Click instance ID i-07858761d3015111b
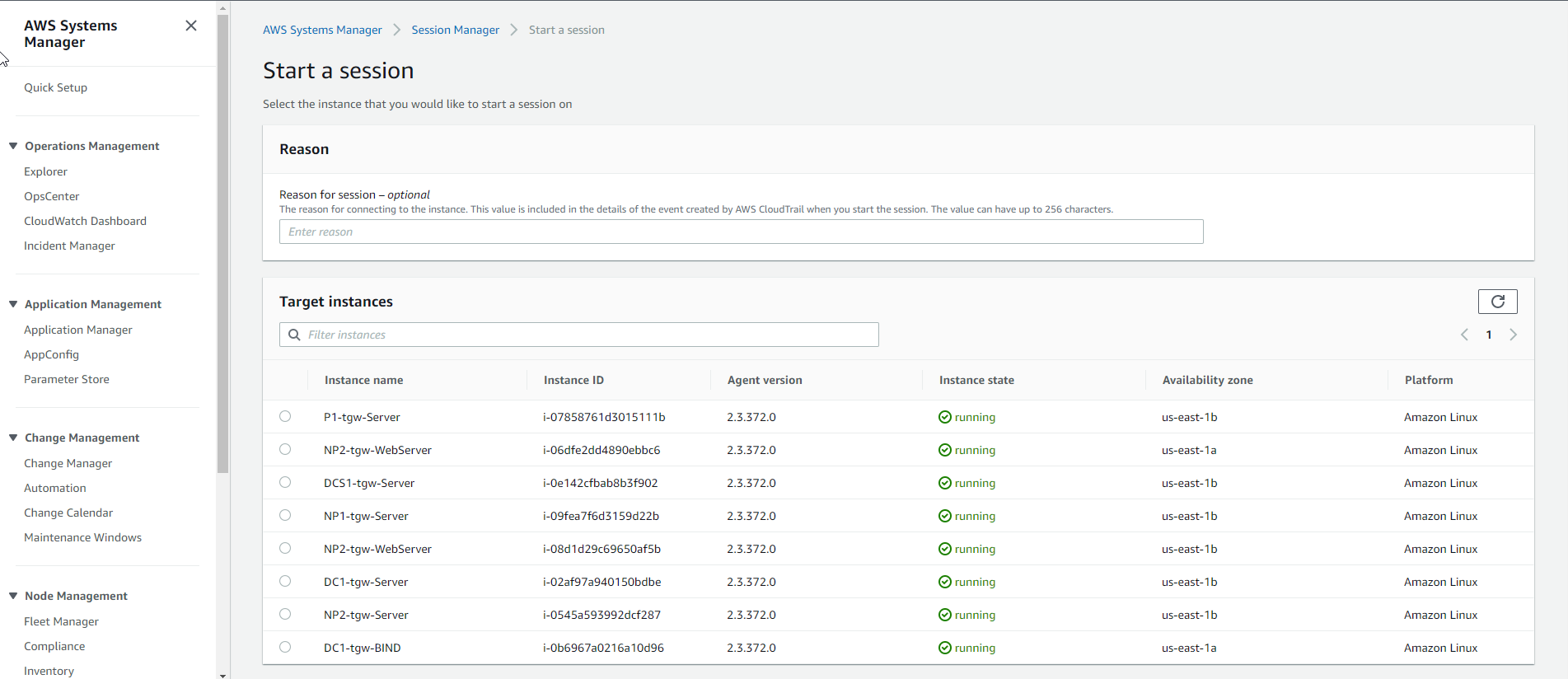Viewport: 1568px width, 679px height. (604, 417)
